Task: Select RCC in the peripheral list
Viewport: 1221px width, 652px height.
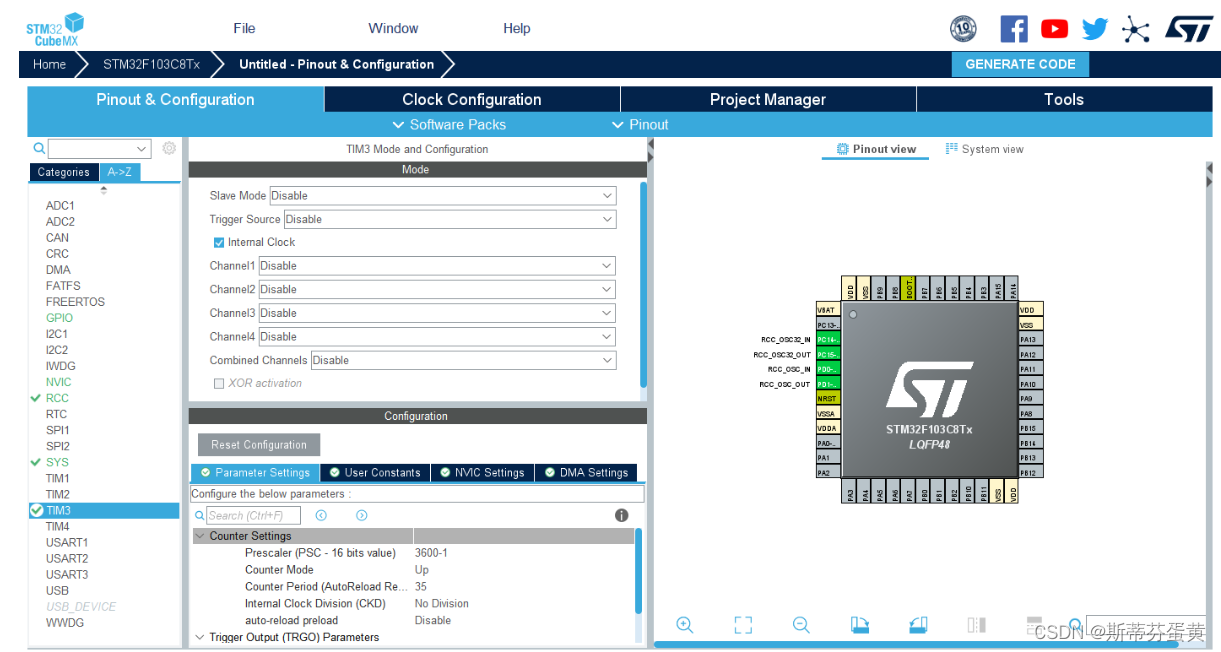Action: click(x=57, y=398)
